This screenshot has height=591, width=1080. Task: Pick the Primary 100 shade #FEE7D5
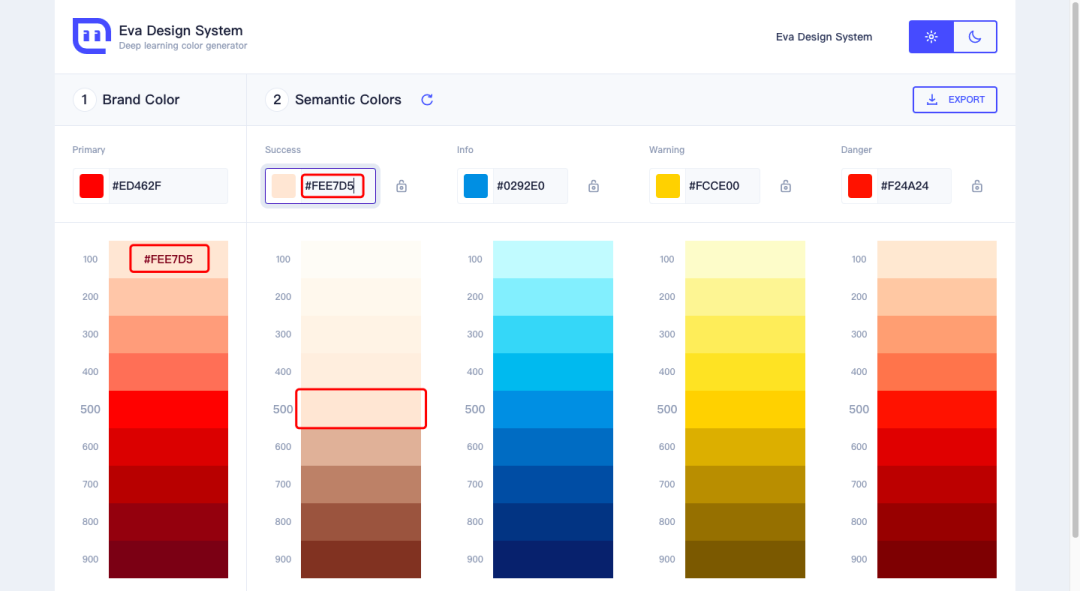(x=169, y=259)
